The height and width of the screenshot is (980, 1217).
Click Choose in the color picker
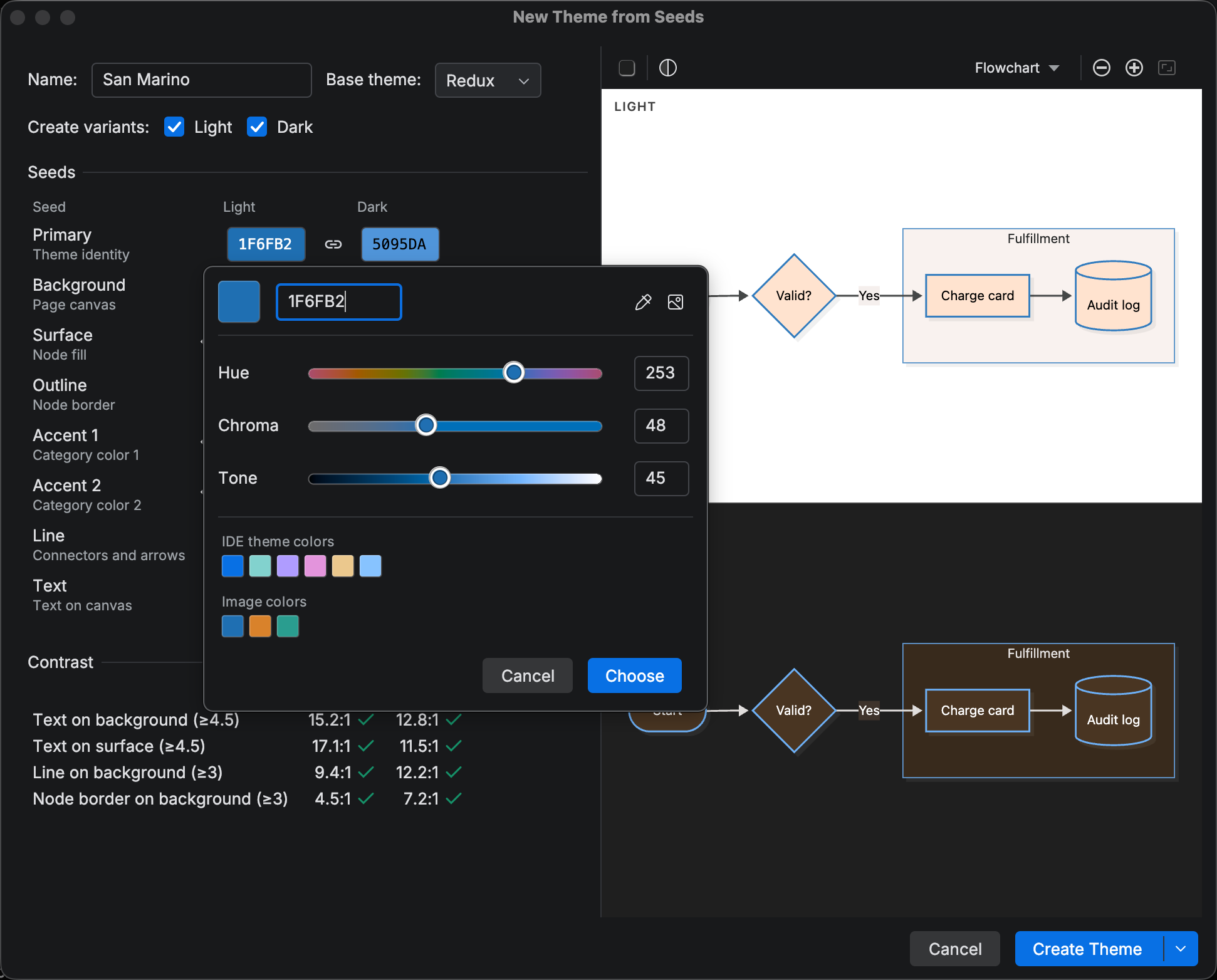pyautogui.click(x=634, y=675)
